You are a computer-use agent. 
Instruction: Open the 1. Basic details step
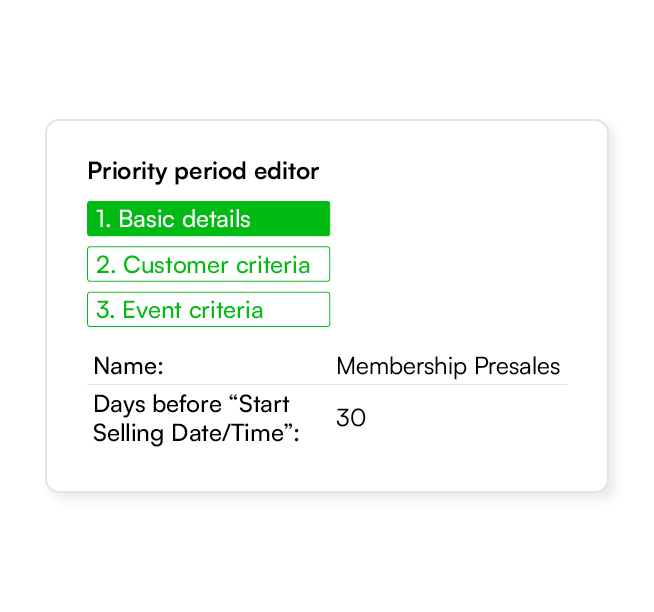tap(209, 219)
